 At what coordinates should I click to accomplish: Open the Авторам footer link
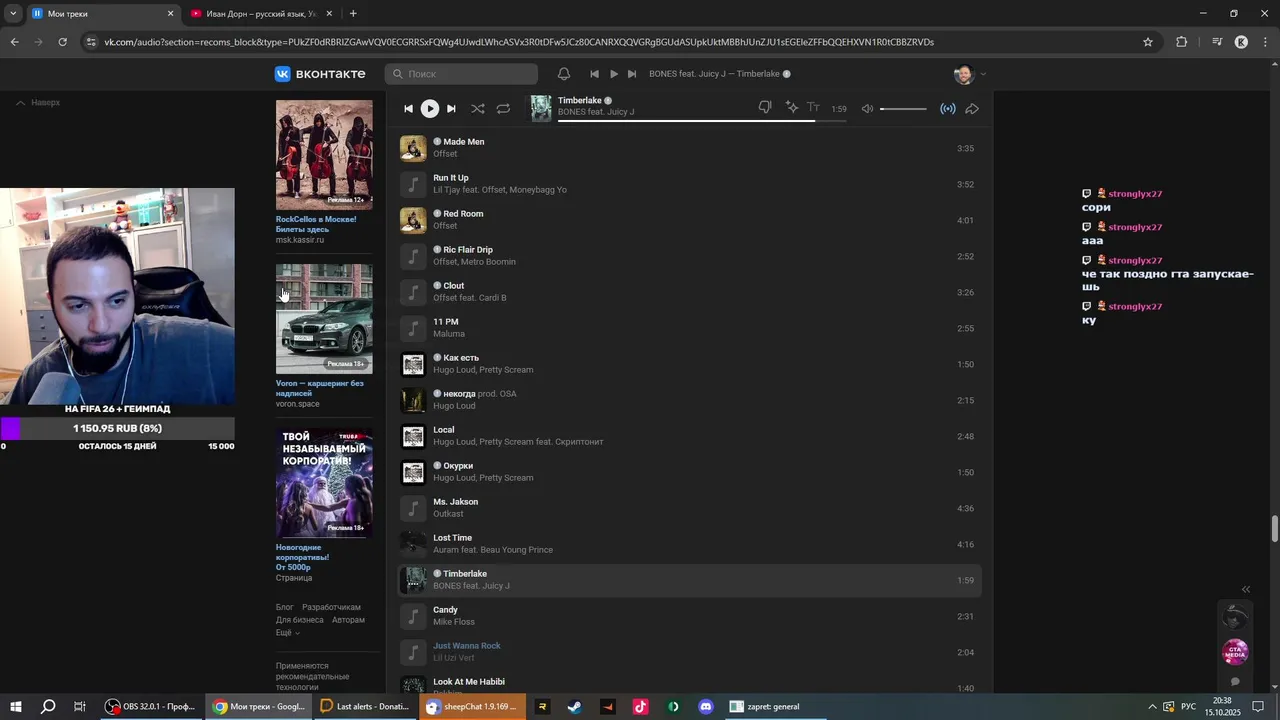point(348,620)
